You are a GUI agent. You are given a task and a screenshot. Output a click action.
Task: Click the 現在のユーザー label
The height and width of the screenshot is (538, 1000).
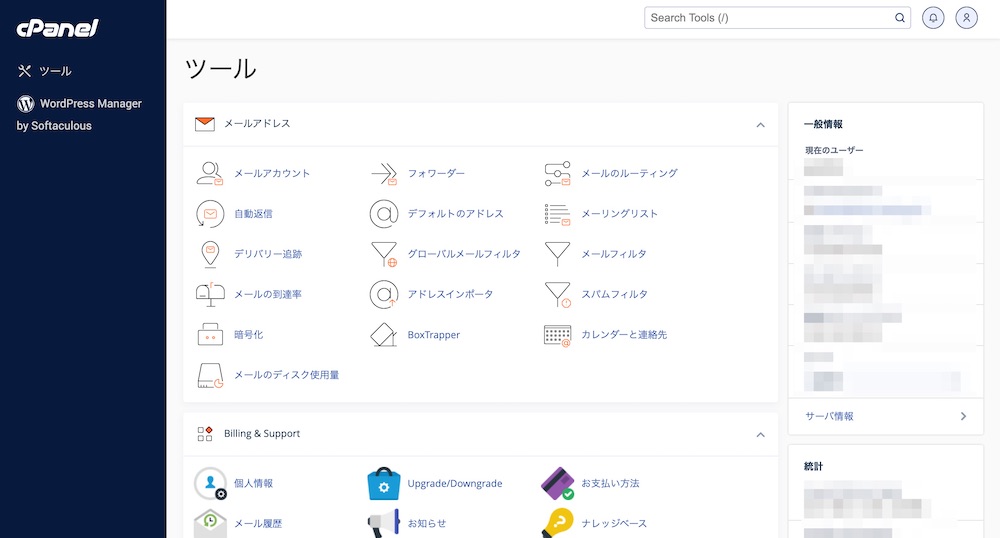pos(834,150)
